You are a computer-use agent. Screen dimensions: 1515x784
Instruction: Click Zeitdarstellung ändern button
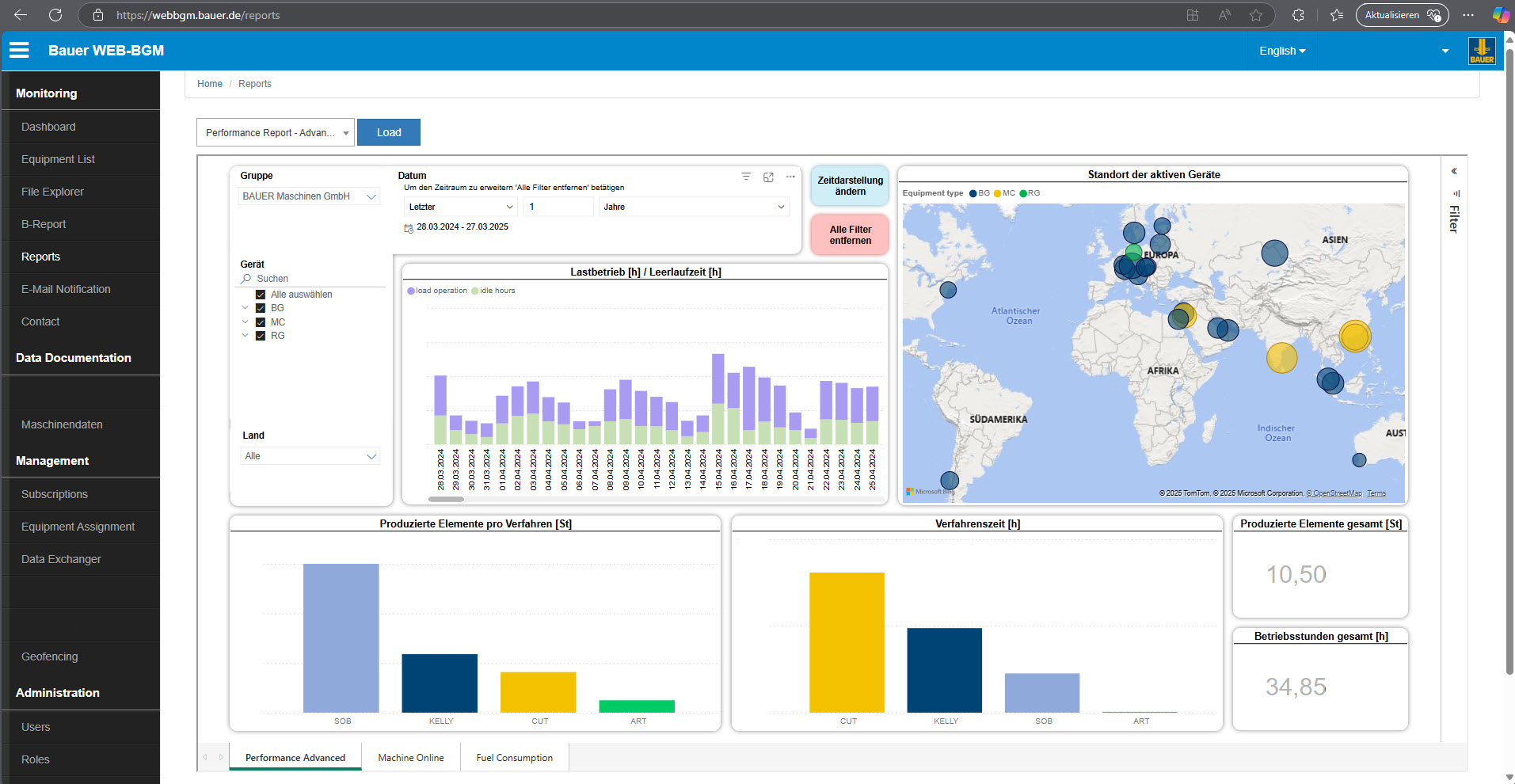(850, 186)
